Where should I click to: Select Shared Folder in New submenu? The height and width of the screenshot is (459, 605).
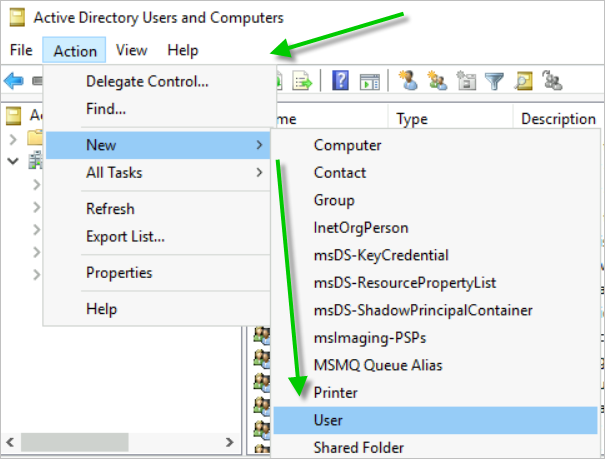tap(435, 447)
